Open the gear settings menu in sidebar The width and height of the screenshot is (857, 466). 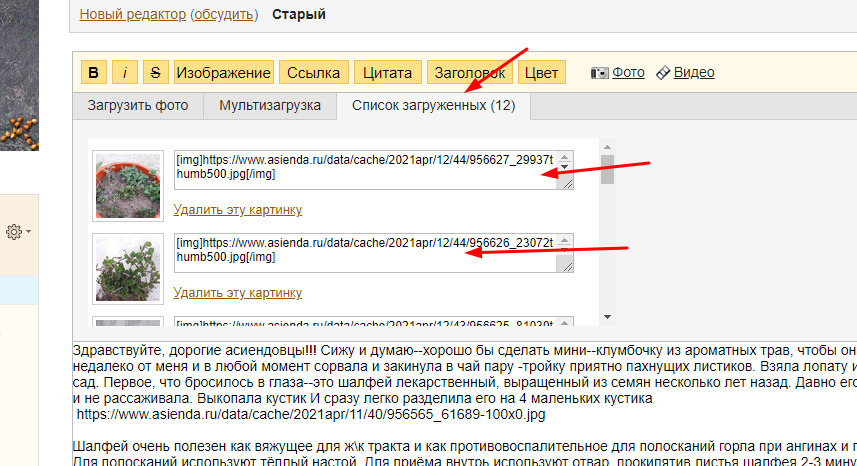pos(18,232)
